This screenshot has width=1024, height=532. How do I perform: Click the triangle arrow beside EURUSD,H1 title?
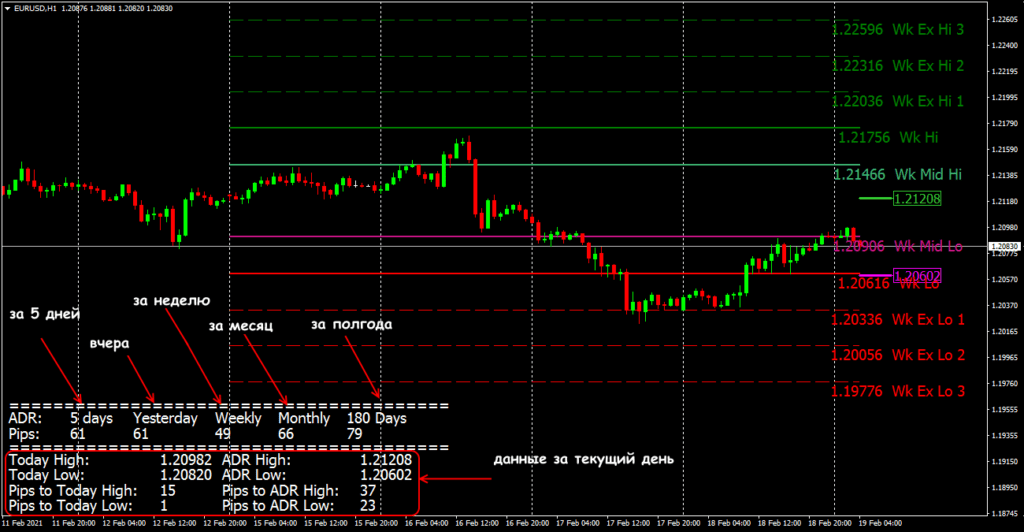pos(8,8)
